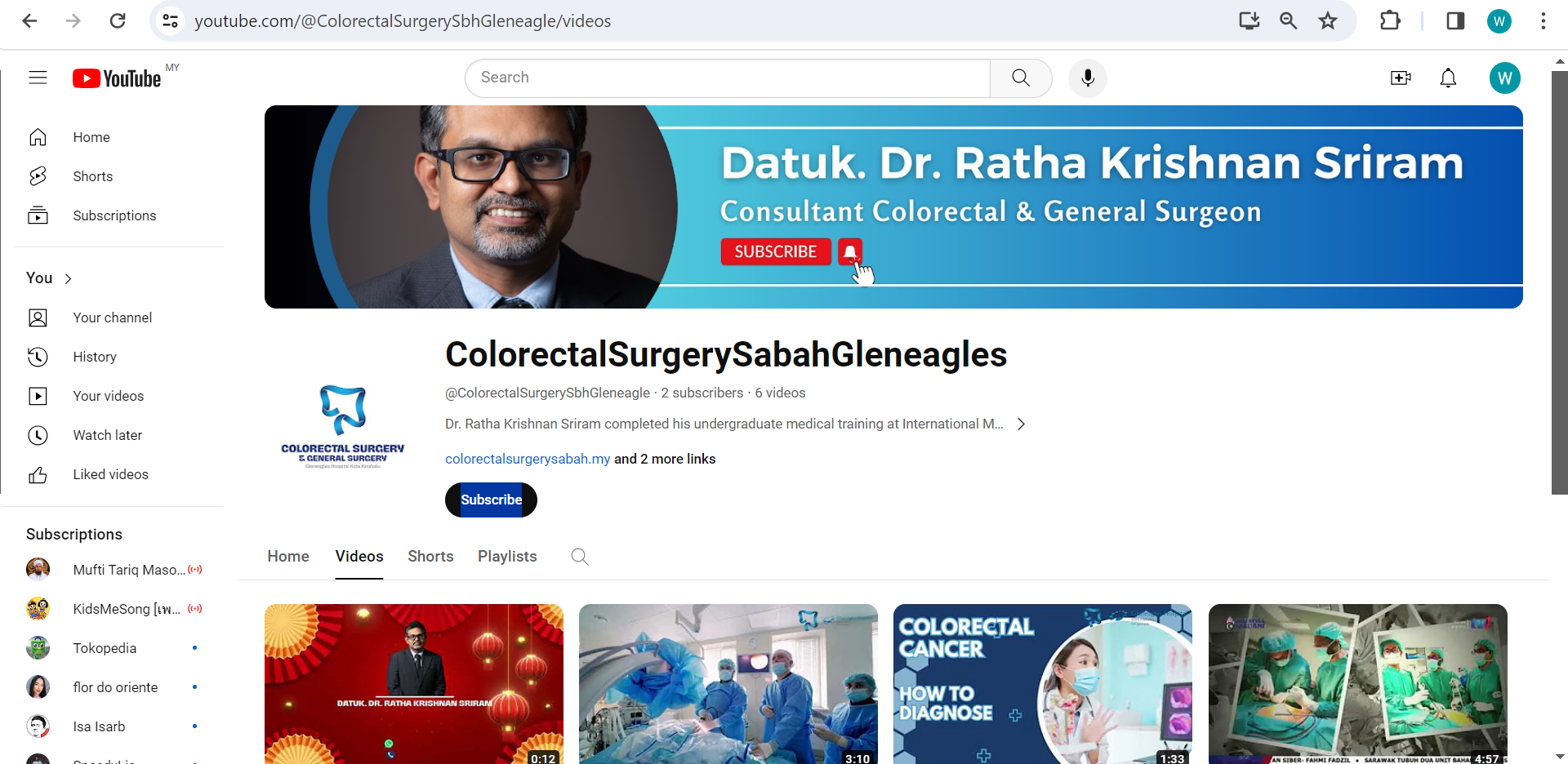Search within channel magnifier icon

pos(580,557)
